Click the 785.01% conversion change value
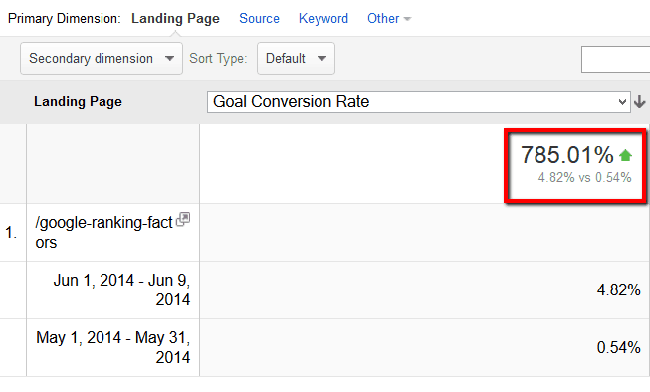This screenshot has height=392, width=650. tap(567, 155)
